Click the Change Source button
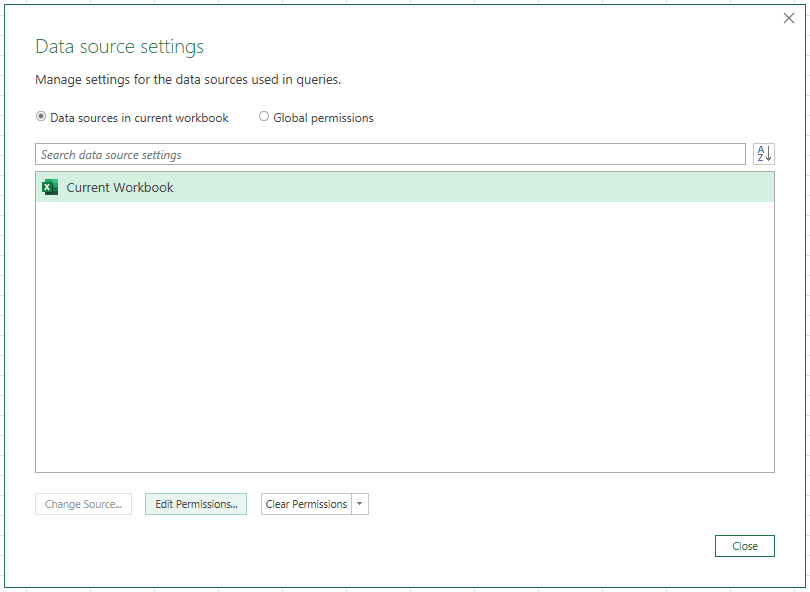 pyautogui.click(x=83, y=504)
